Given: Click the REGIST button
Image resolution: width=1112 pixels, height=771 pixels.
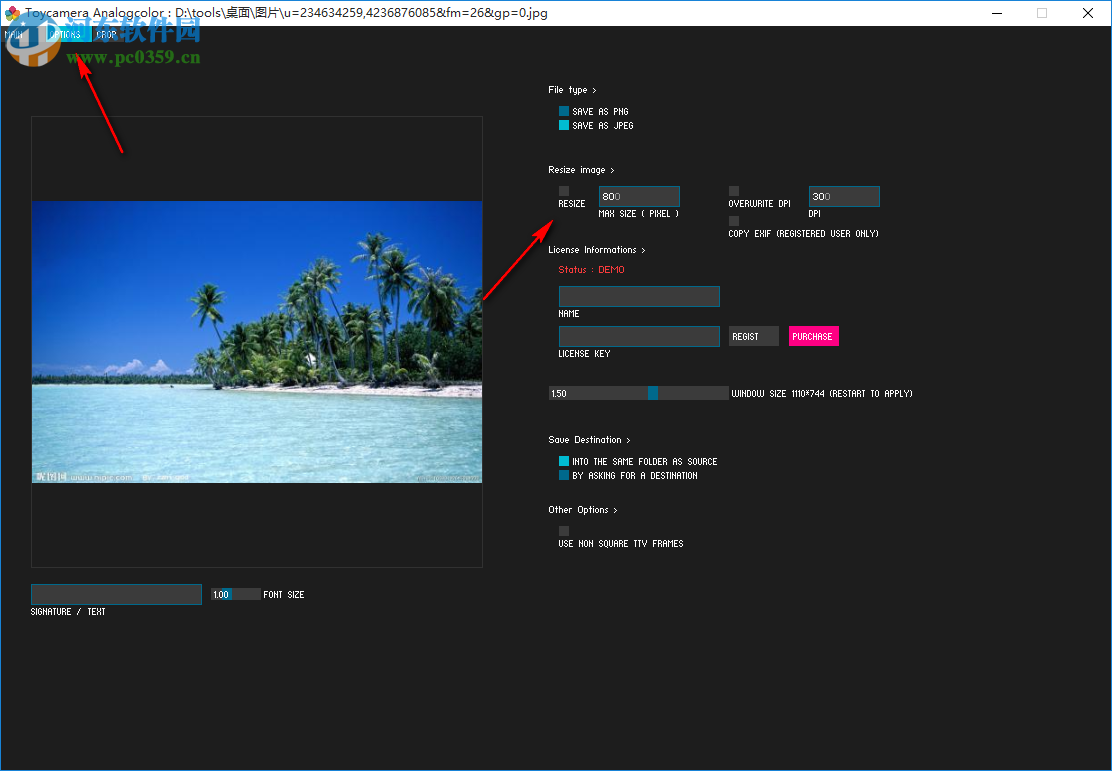Looking at the screenshot, I should 754,336.
